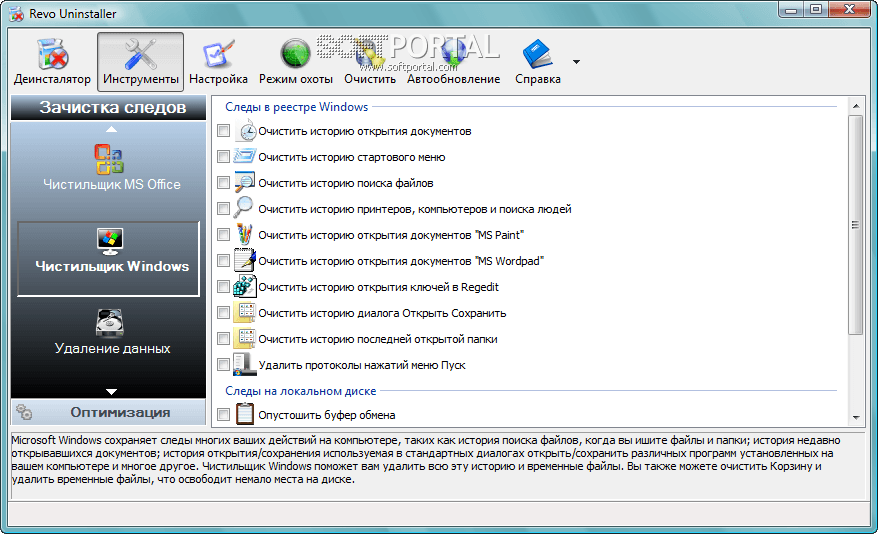This screenshot has height=534, width=878.
Task: Open Автообновление globe icon
Action: [453, 54]
